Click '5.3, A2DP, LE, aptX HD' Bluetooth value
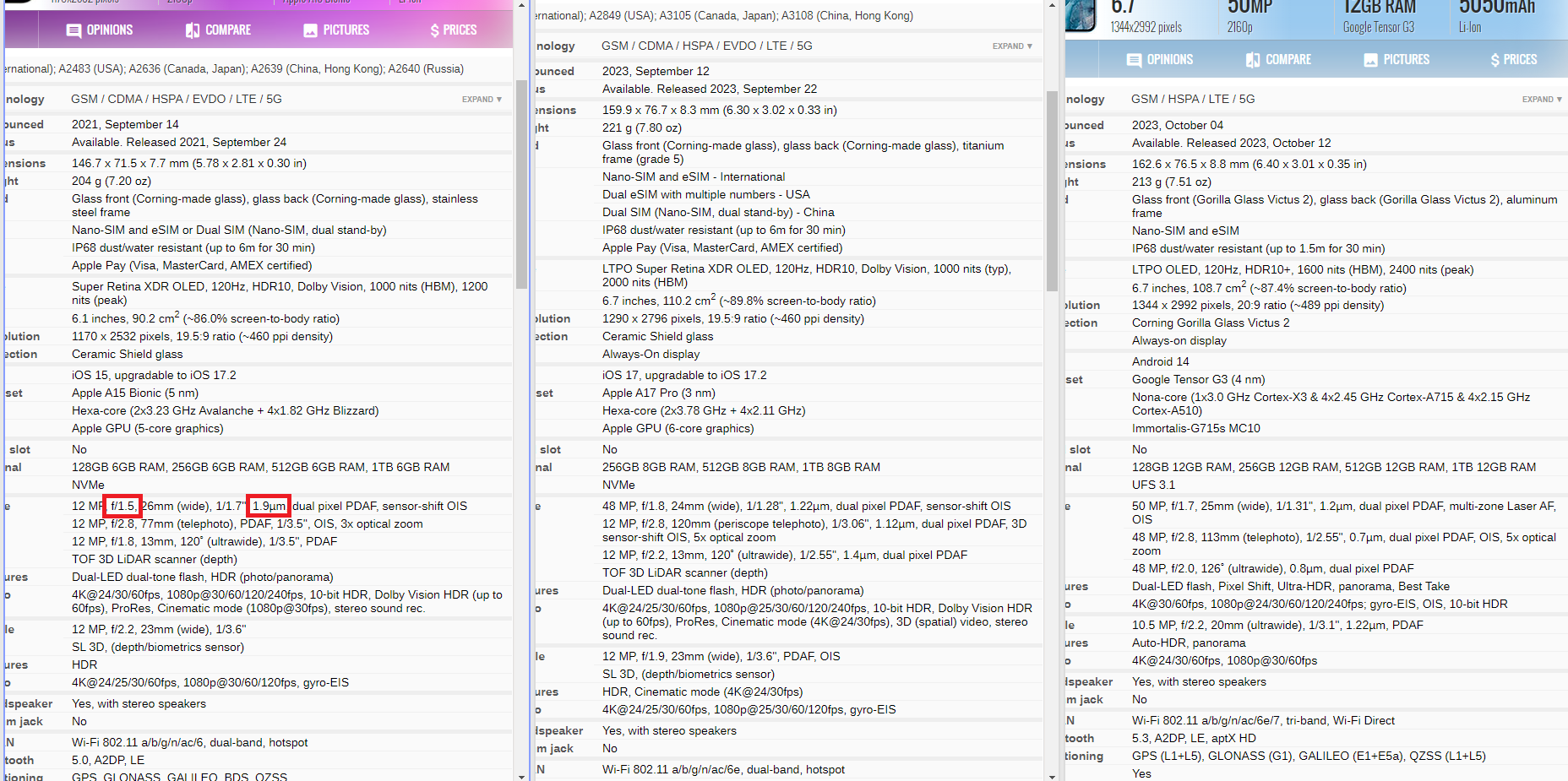1568x781 pixels. point(1195,738)
